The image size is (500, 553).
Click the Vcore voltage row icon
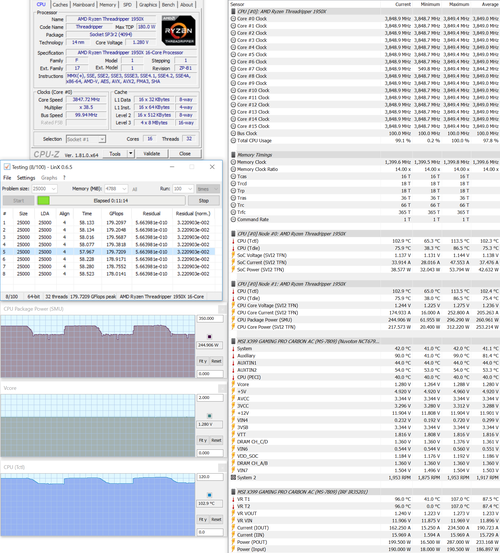233,384
